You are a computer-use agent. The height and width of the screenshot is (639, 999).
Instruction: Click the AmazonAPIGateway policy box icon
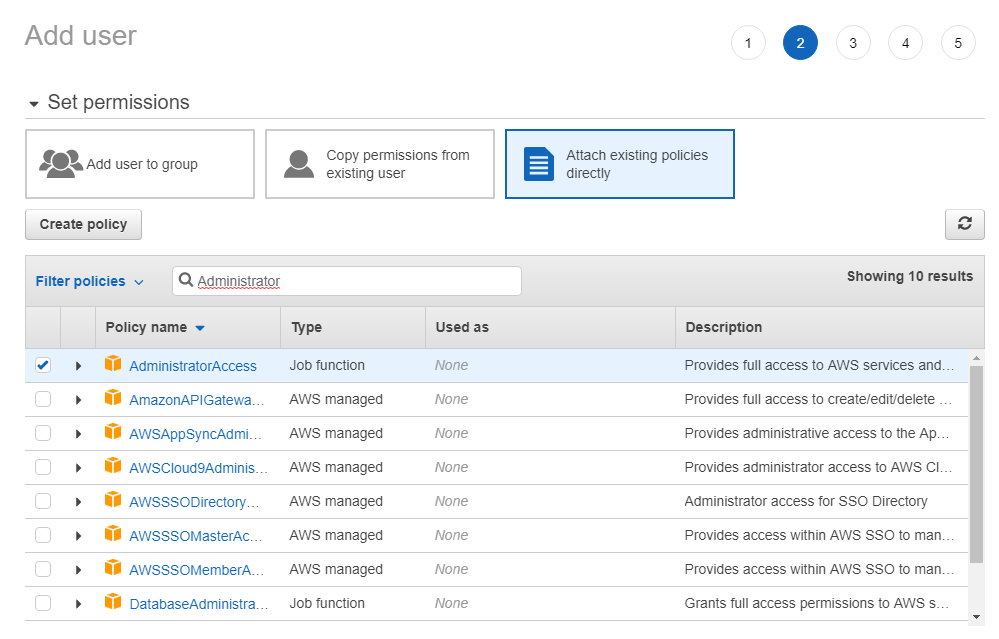(113, 398)
